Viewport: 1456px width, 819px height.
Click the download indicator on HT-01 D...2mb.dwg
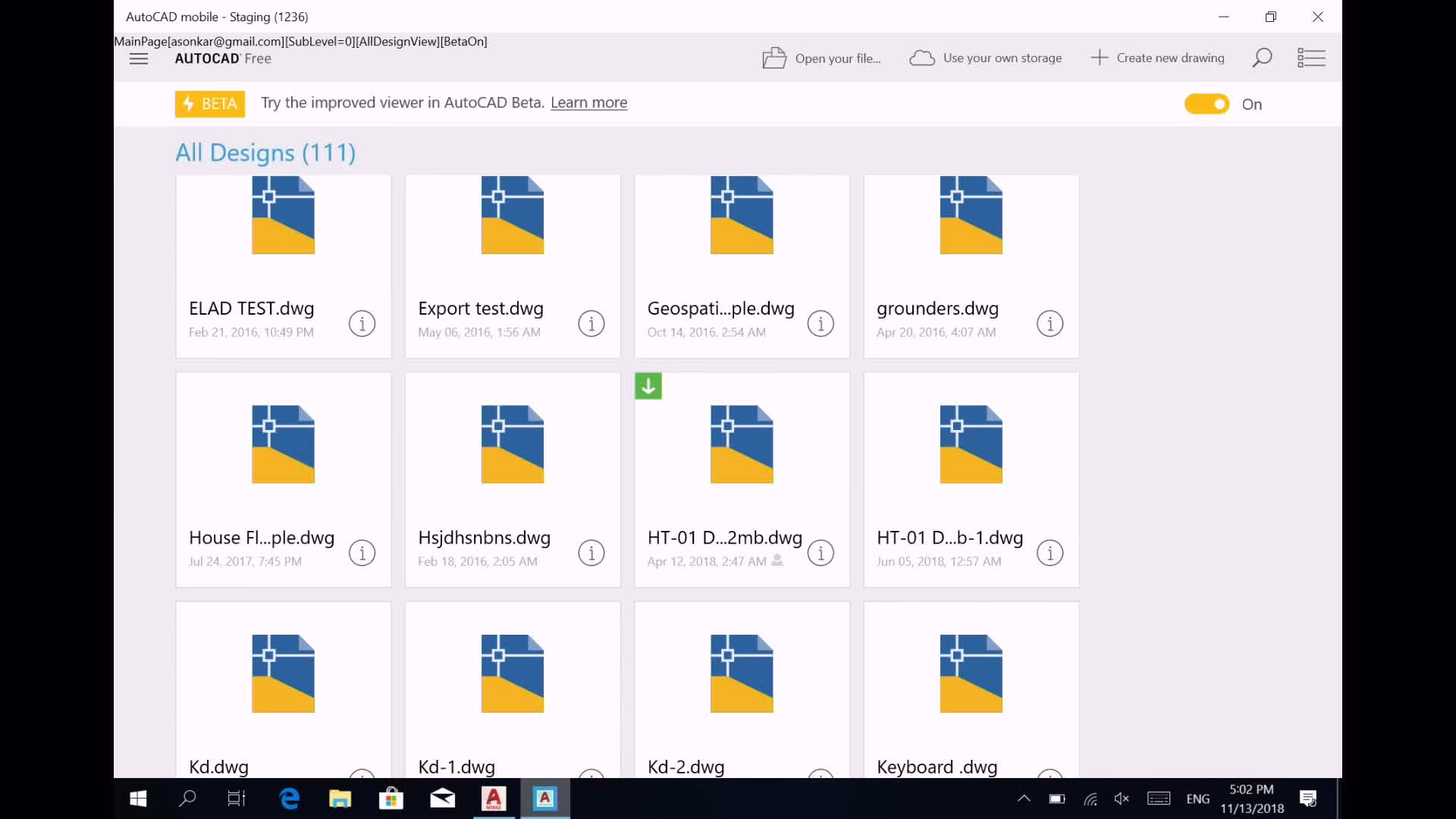(648, 385)
